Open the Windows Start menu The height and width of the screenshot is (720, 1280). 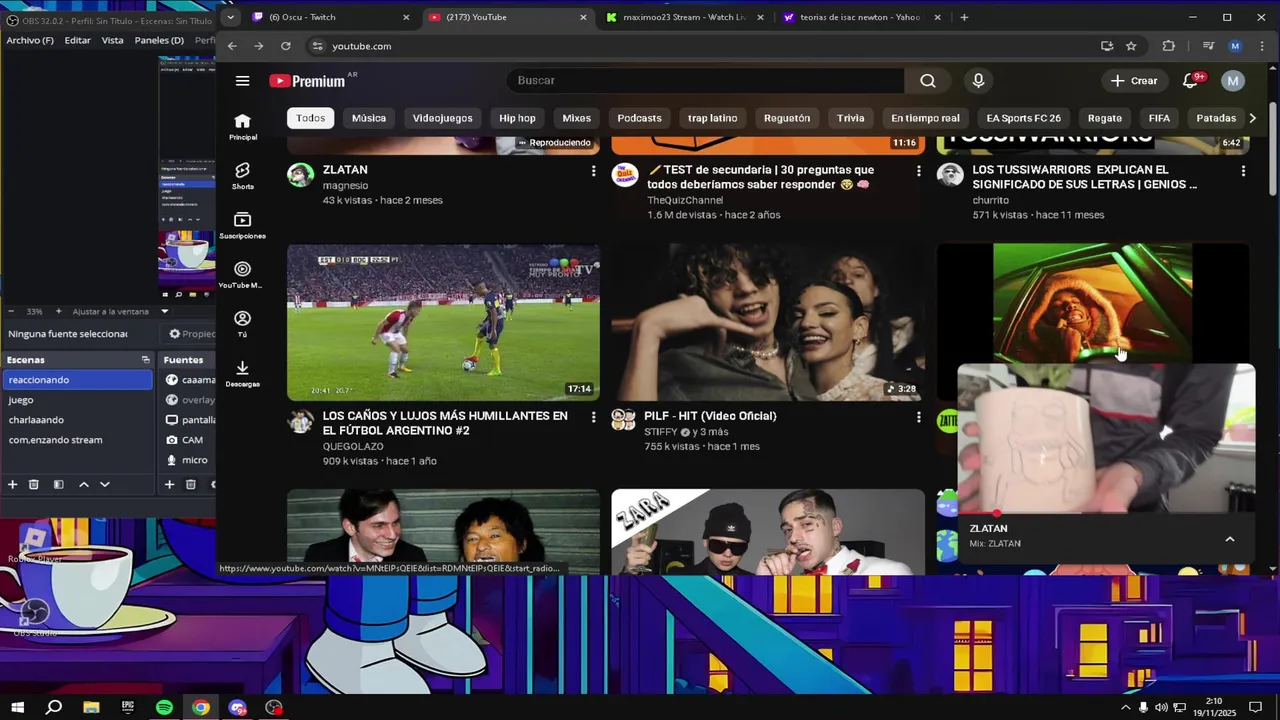(17, 707)
